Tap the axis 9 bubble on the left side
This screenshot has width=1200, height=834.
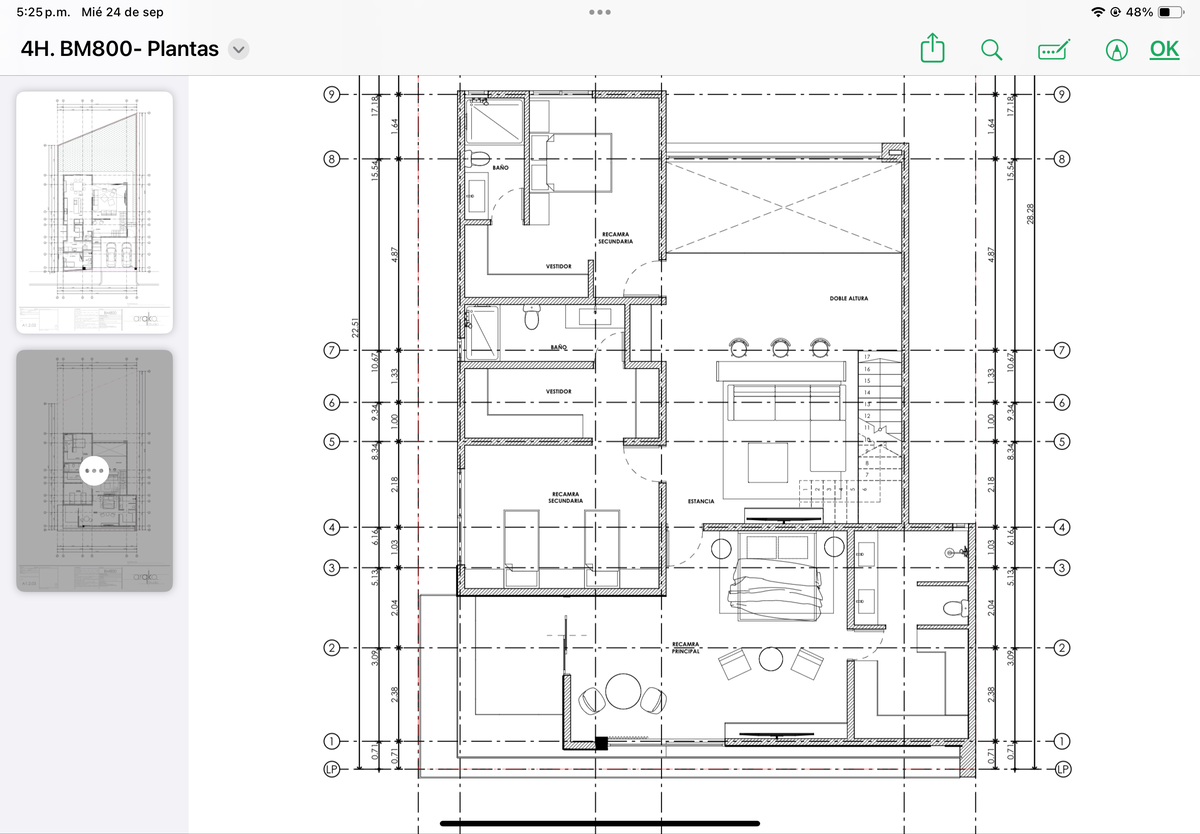(331, 95)
